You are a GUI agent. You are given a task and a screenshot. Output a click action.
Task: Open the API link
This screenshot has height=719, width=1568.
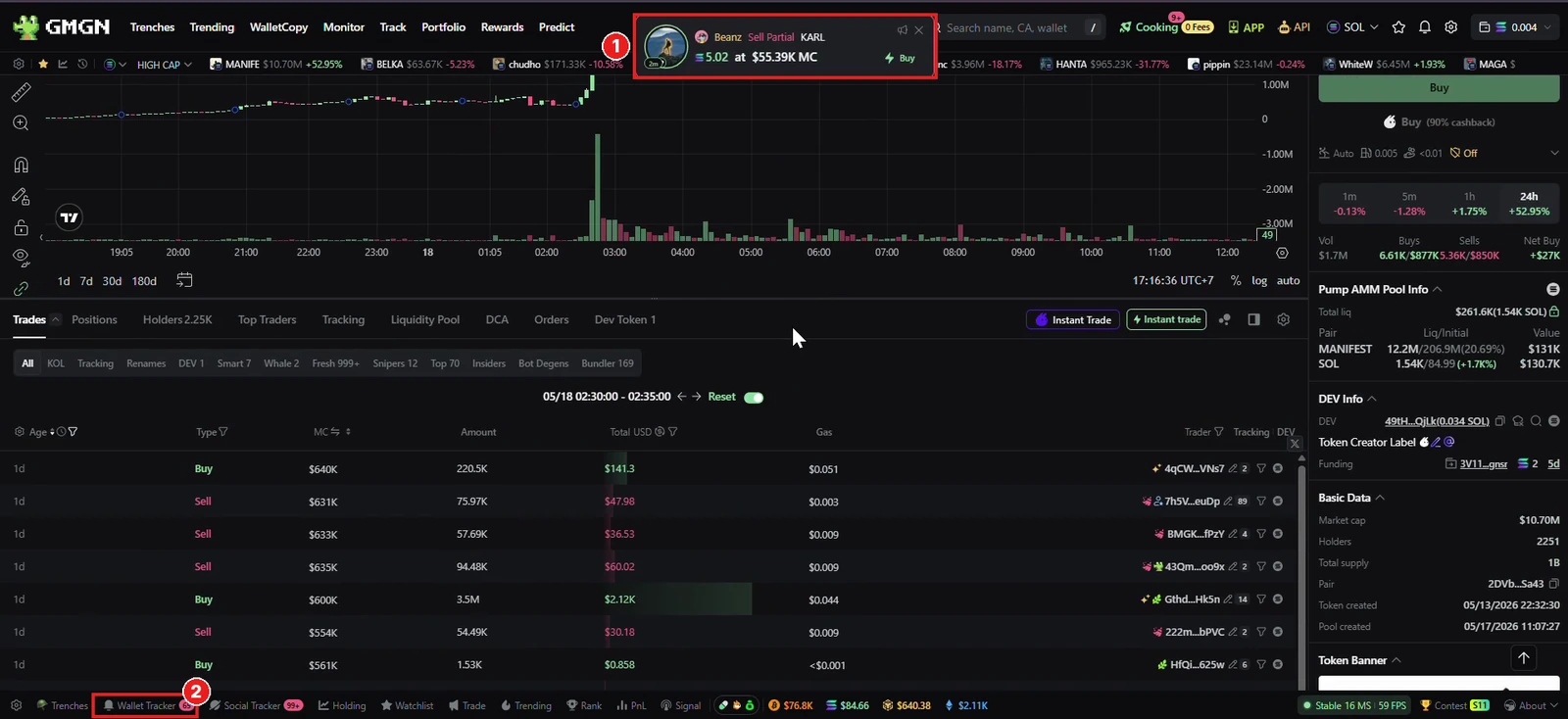tap(1295, 27)
